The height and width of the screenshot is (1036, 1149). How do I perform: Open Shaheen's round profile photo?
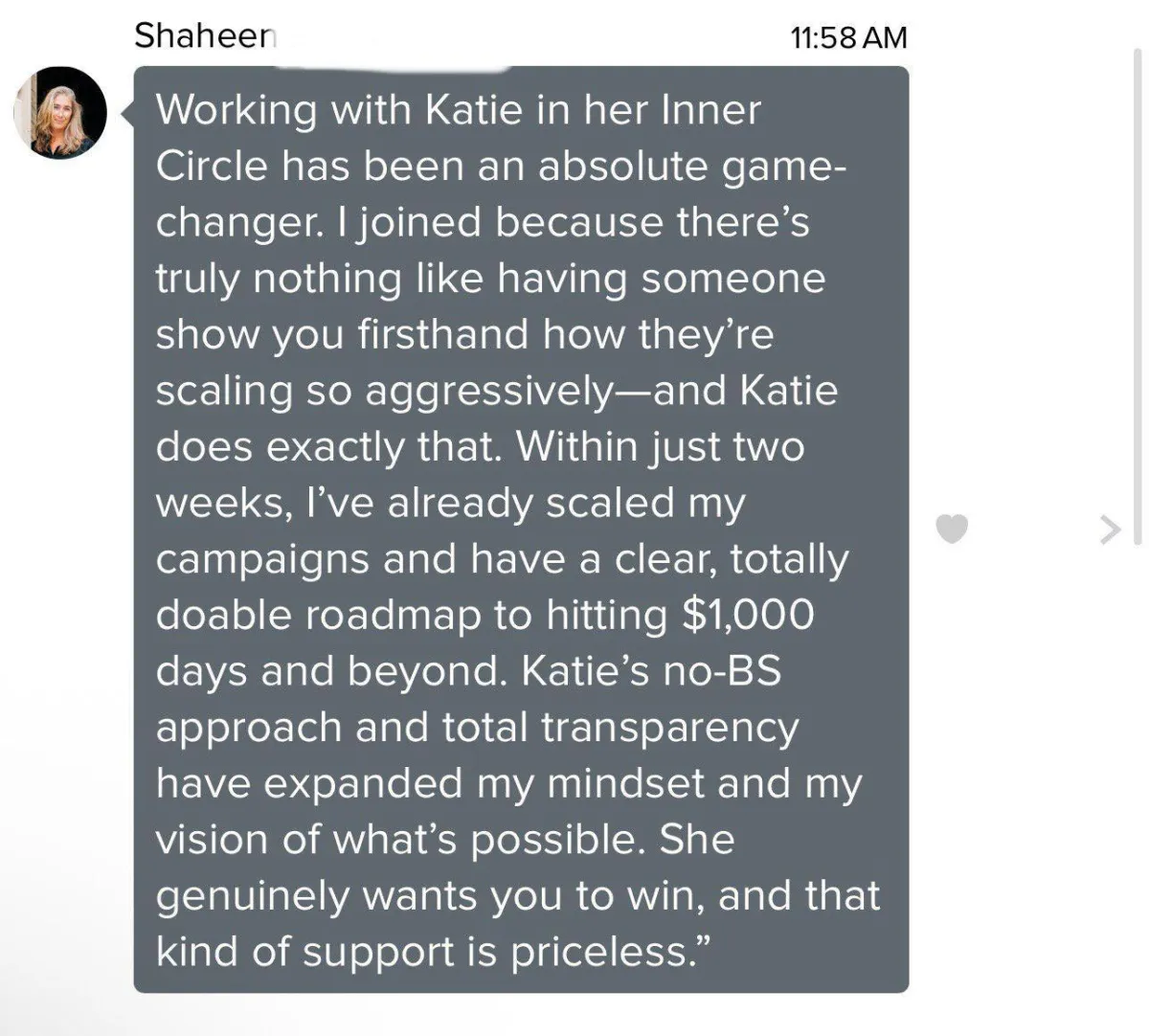point(61,113)
